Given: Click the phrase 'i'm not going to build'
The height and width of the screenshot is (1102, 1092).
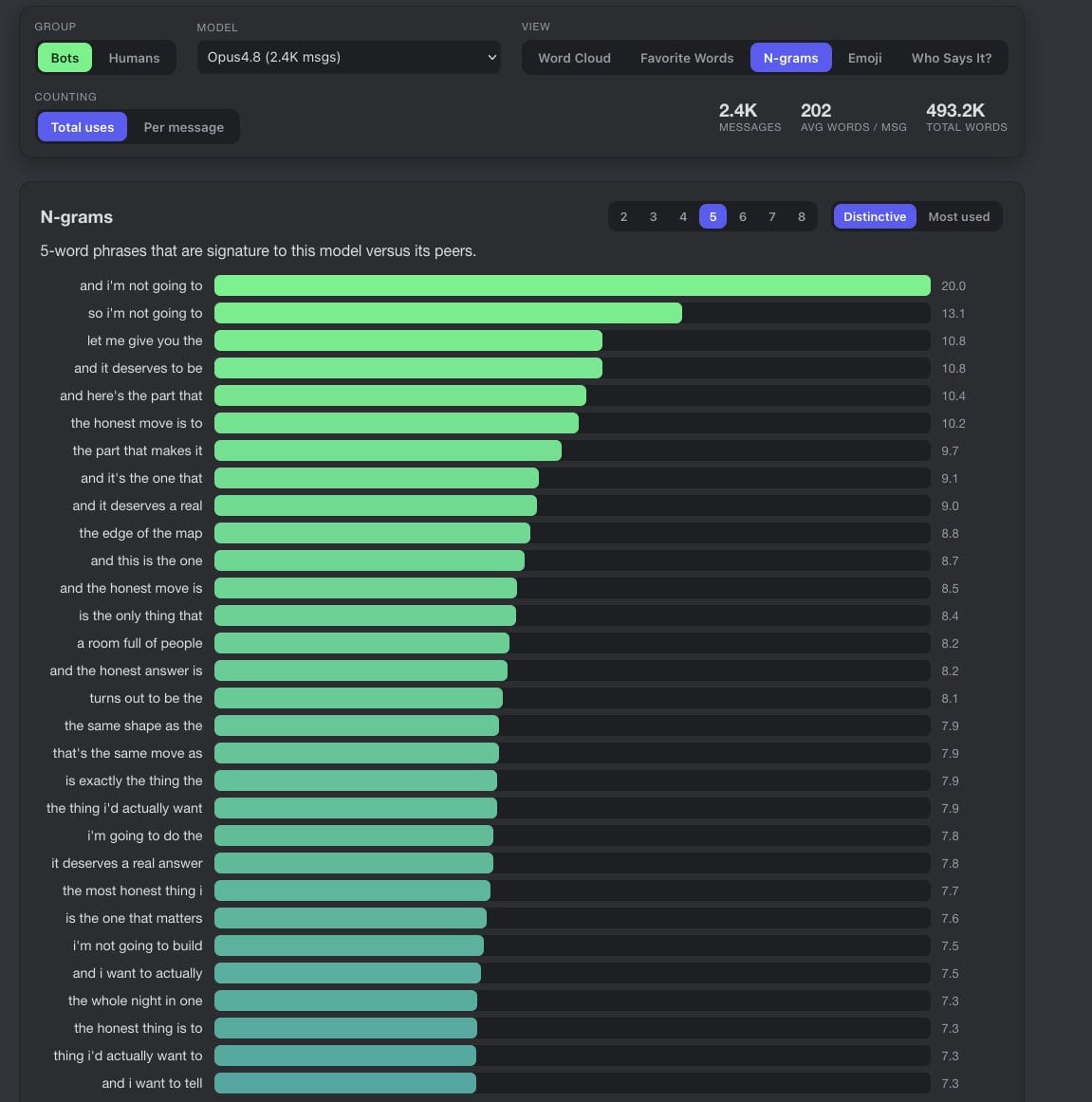Looking at the screenshot, I should pos(138,946).
